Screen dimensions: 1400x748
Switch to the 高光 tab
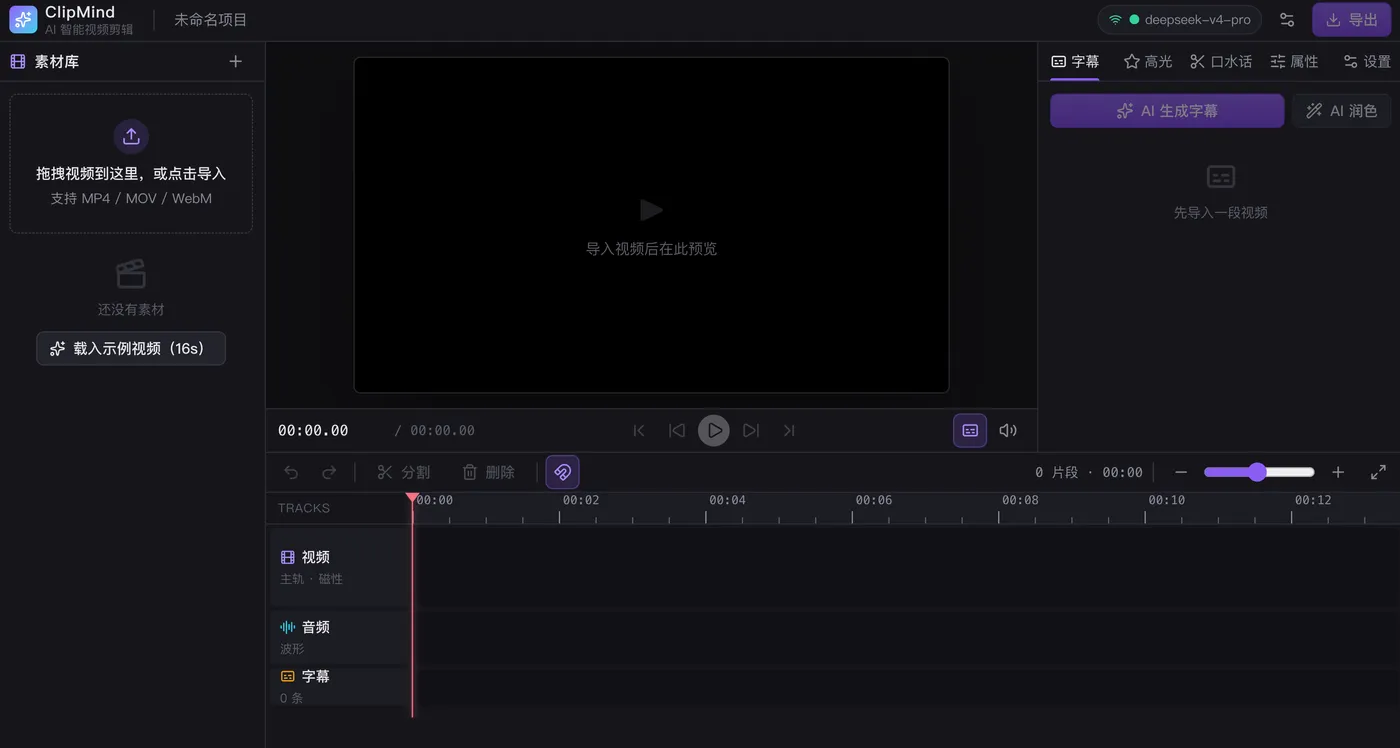pyautogui.click(x=1148, y=61)
